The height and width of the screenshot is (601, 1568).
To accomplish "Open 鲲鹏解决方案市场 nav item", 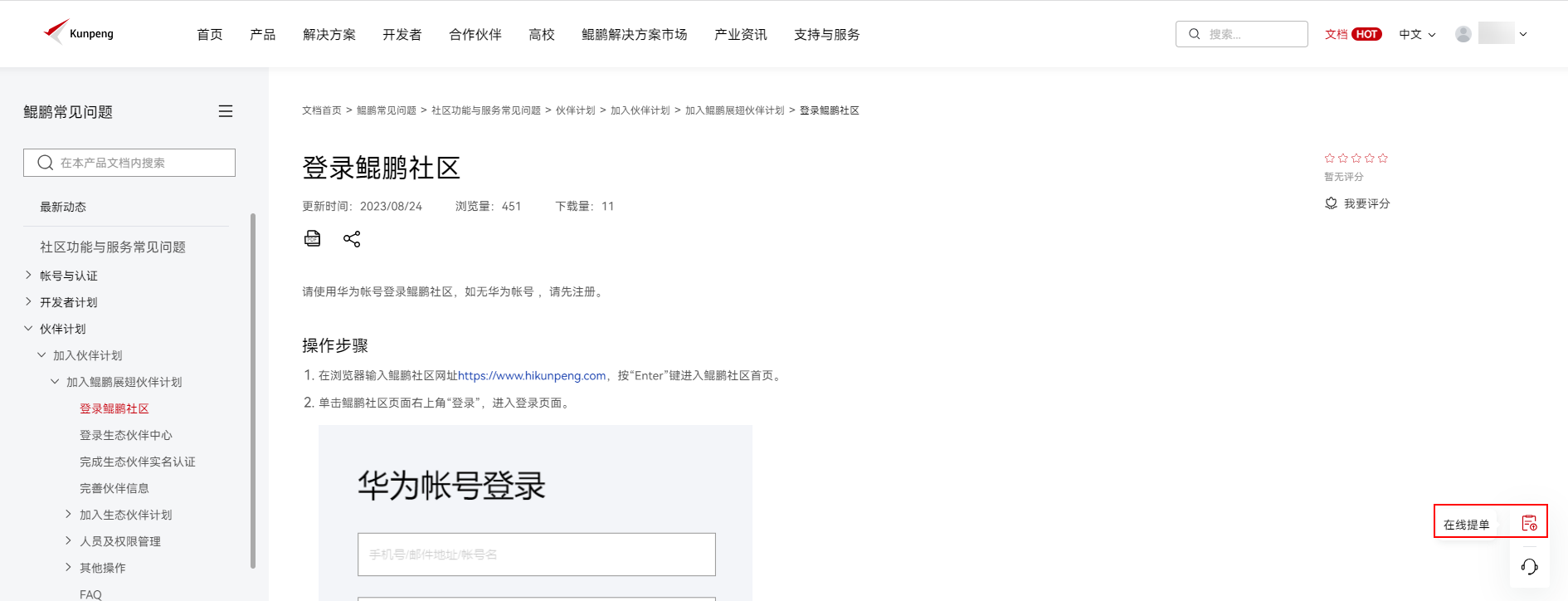I will (x=635, y=34).
